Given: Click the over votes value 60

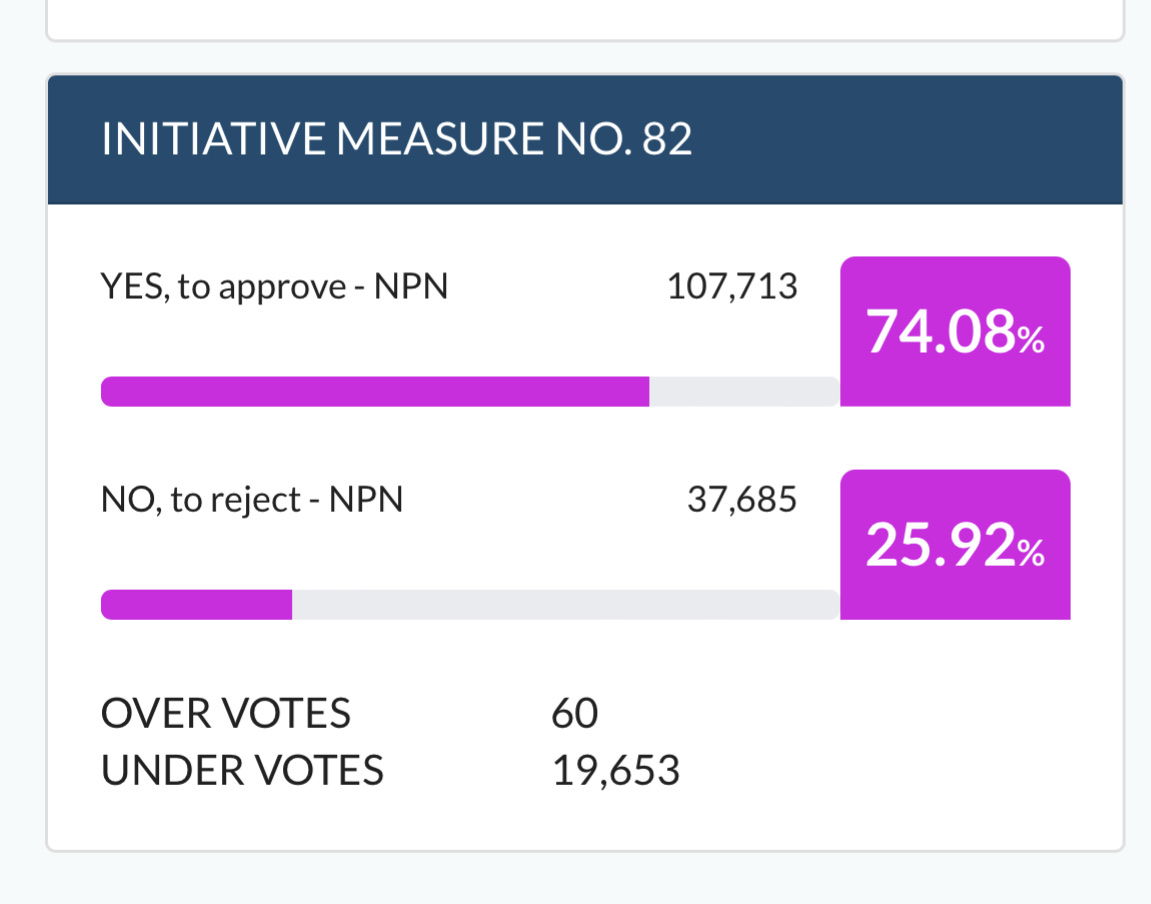Looking at the screenshot, I should (x=575, y=714).
